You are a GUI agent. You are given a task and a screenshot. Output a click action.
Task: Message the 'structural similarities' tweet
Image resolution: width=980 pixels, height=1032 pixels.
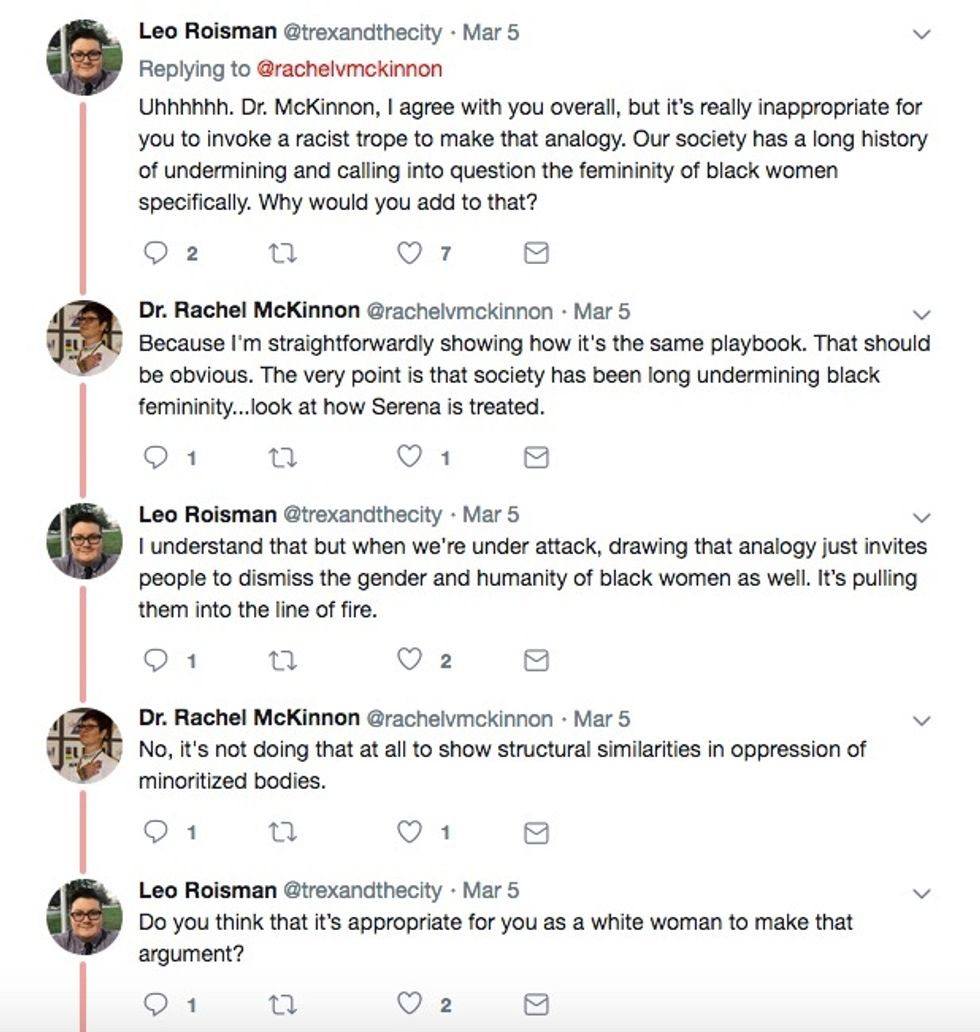click(x=537, y=833)
